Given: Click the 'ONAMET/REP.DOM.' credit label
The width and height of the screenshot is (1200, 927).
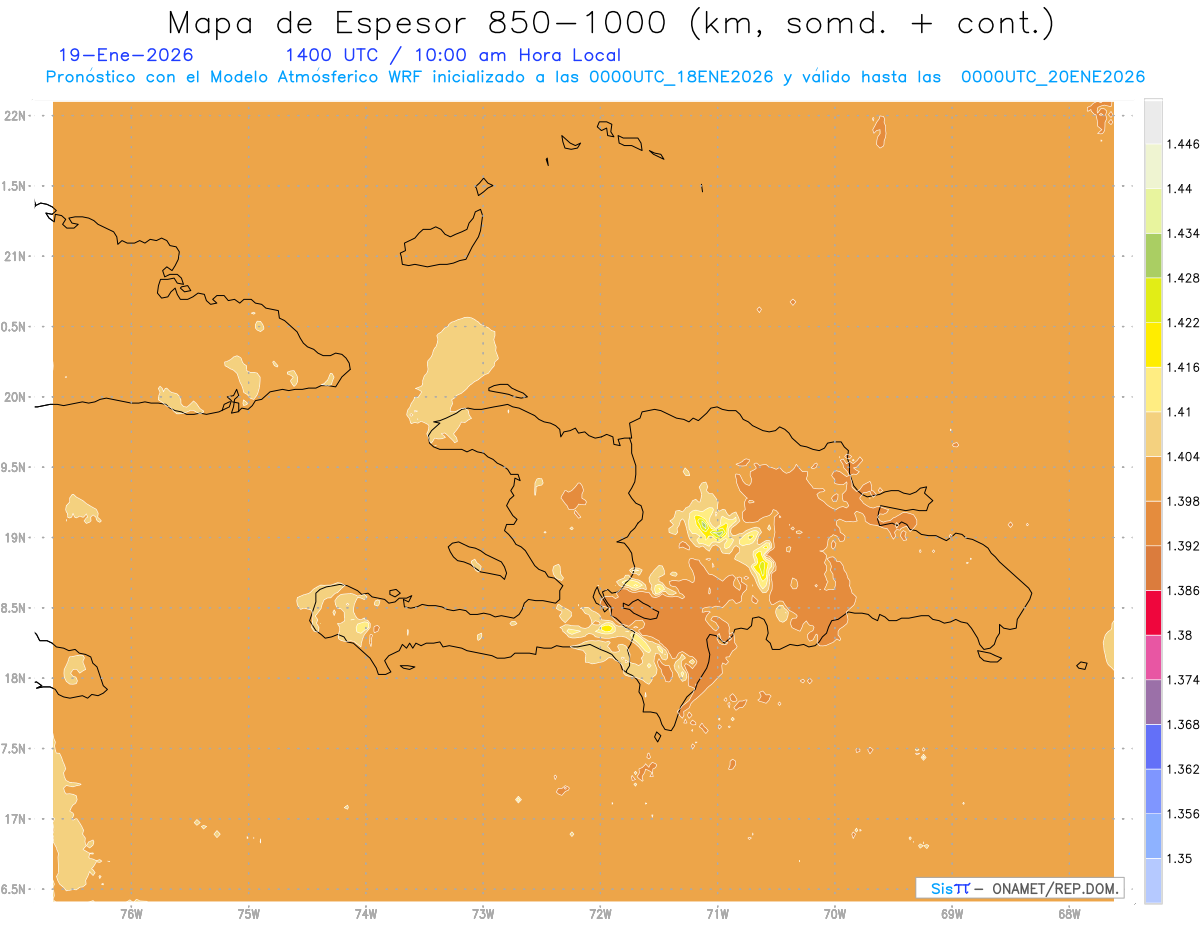Looking at the screenshot, I should (x=1056, y=888).
